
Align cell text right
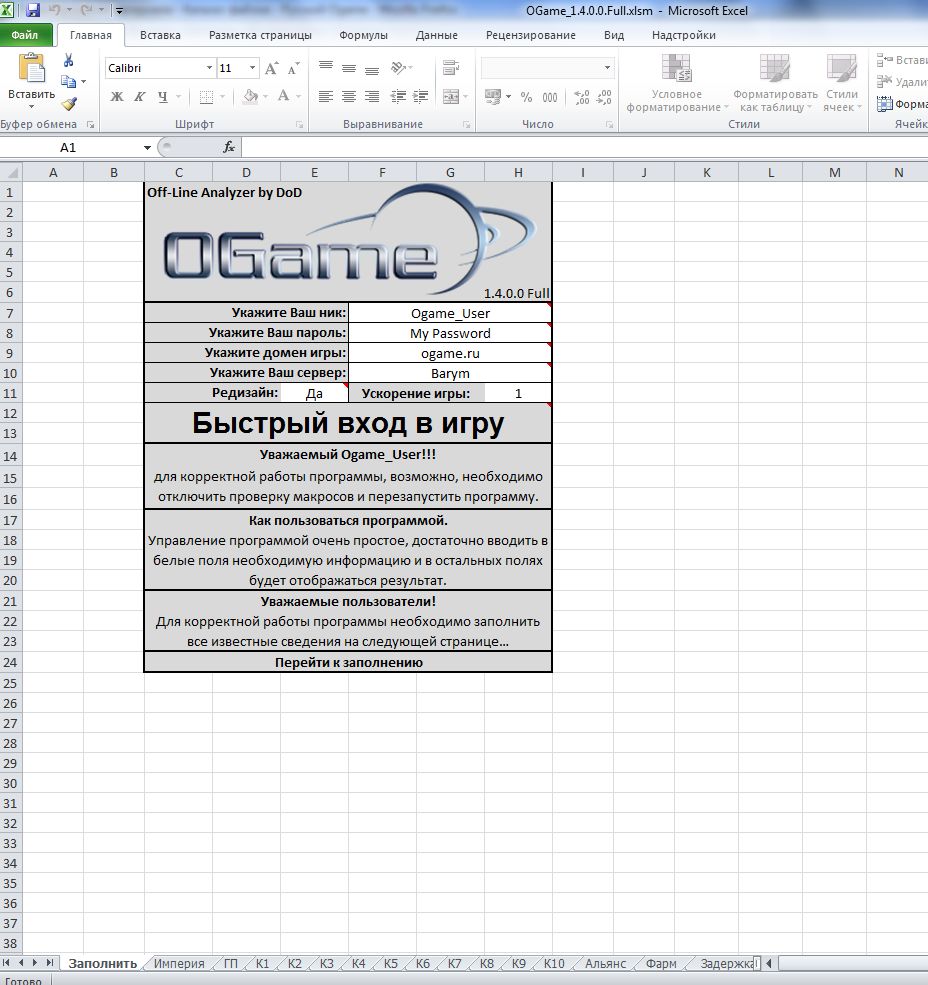click(372, 96)
